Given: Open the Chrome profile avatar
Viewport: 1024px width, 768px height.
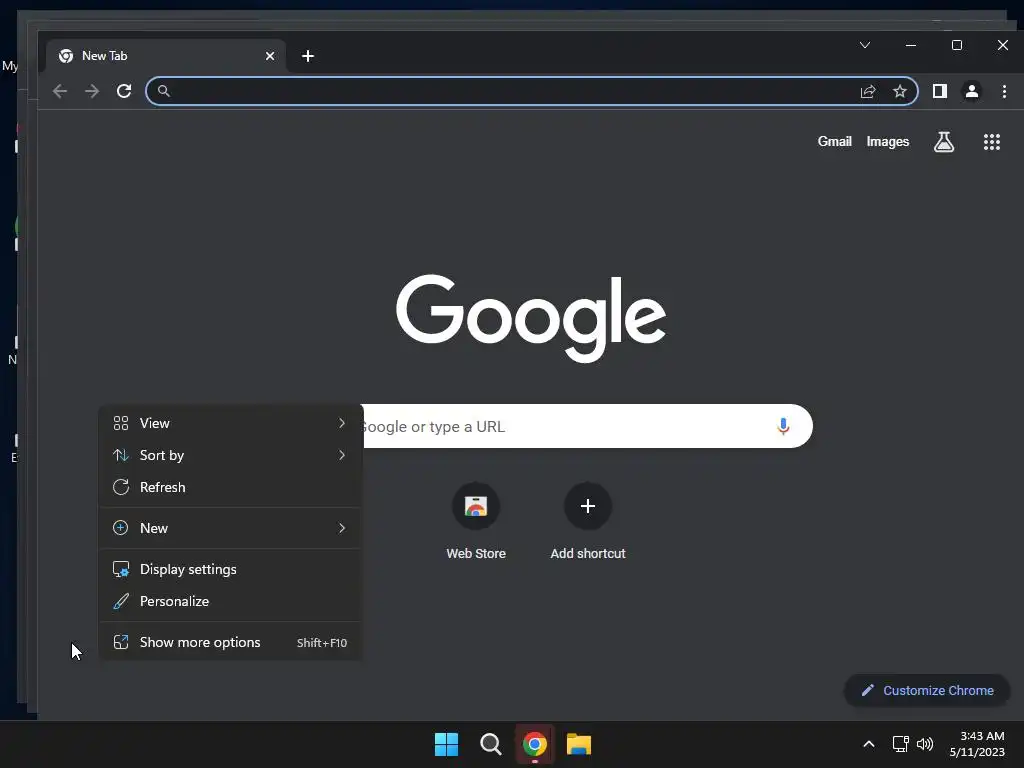Looking at the screenshot, I should pyautogui.click(x=972, y=91).
